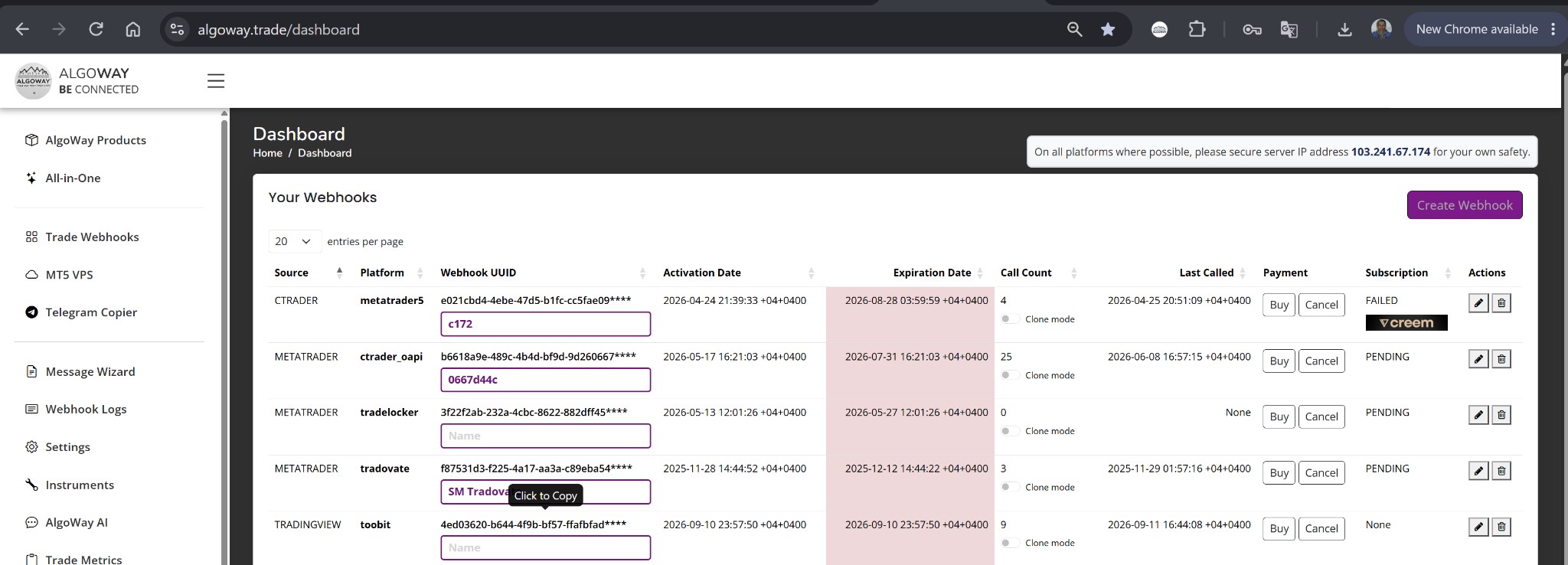Viewport: 1568px width, 565px height.
Task: Open browser zoom search icon
Action: pos(1074,29)
